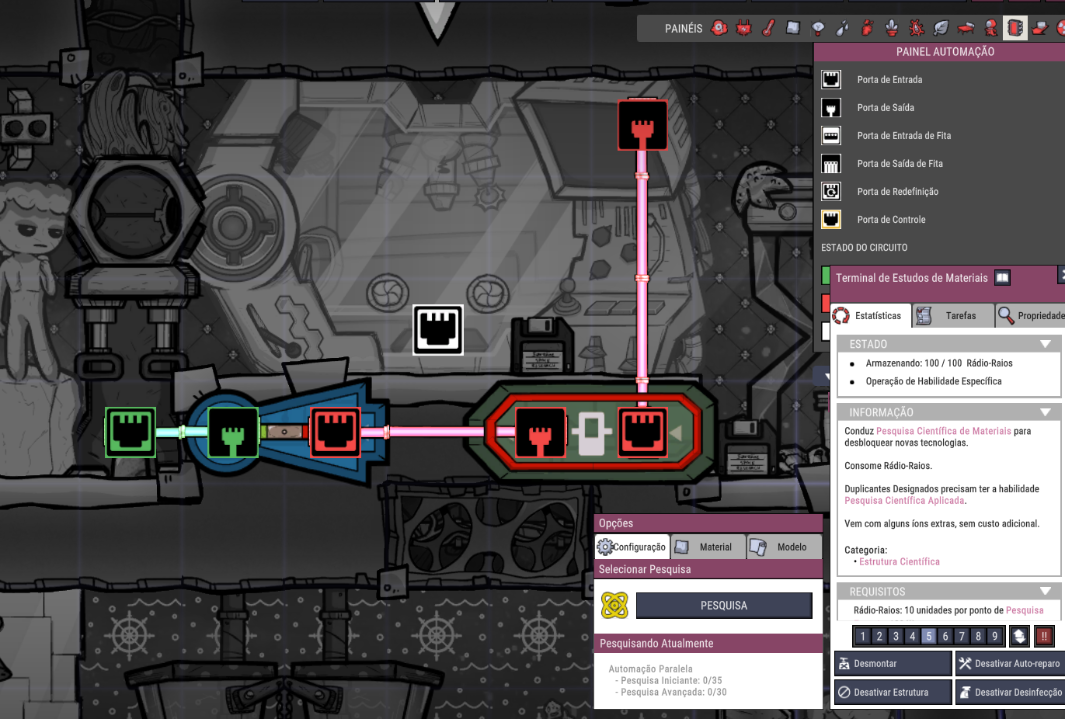Image resolution: width=1065 pixels, height=719 pixels.
Task: Collapse the INFORMAÇÃO section
Action: [x=1045, y=412]
